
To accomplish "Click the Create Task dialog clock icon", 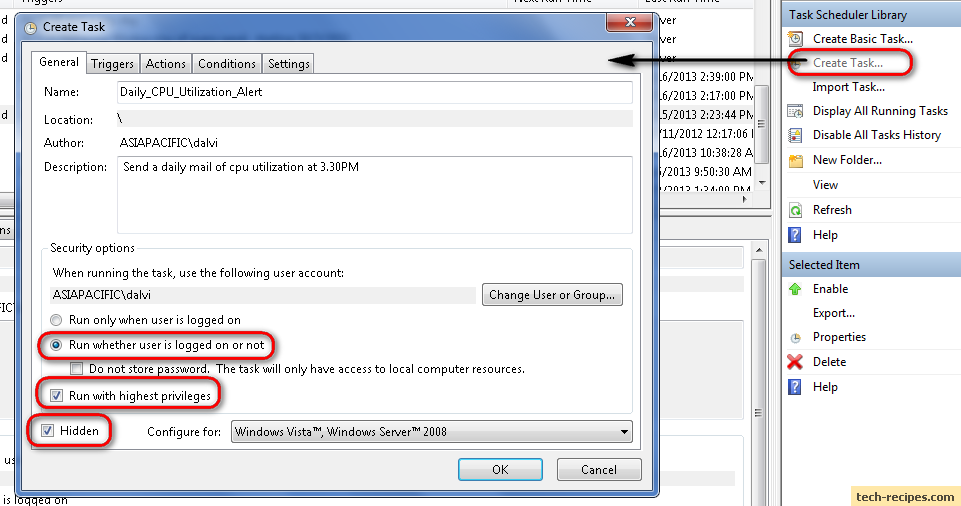I will [x=31, y=28].
